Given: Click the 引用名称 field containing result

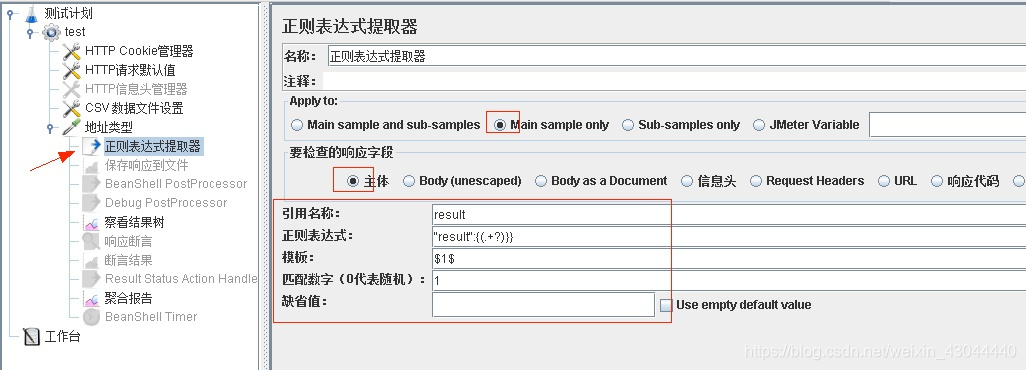Looking at the screenshot, I should [729, 214].
